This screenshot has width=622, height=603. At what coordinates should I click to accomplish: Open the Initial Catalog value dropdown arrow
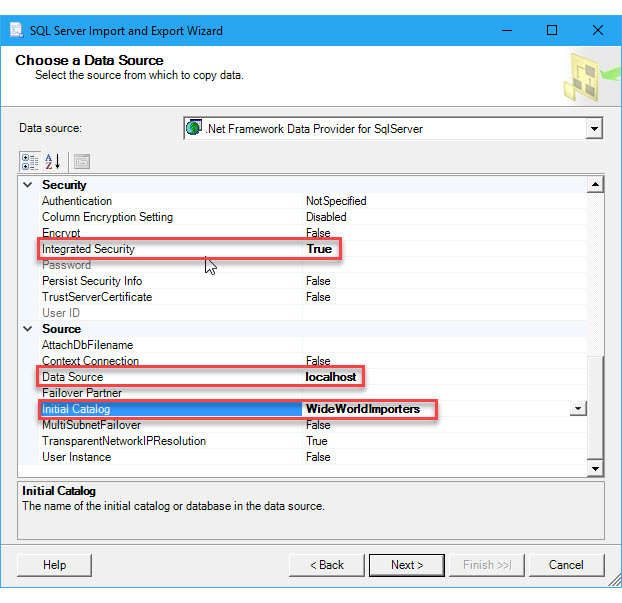tap(577, 409)
